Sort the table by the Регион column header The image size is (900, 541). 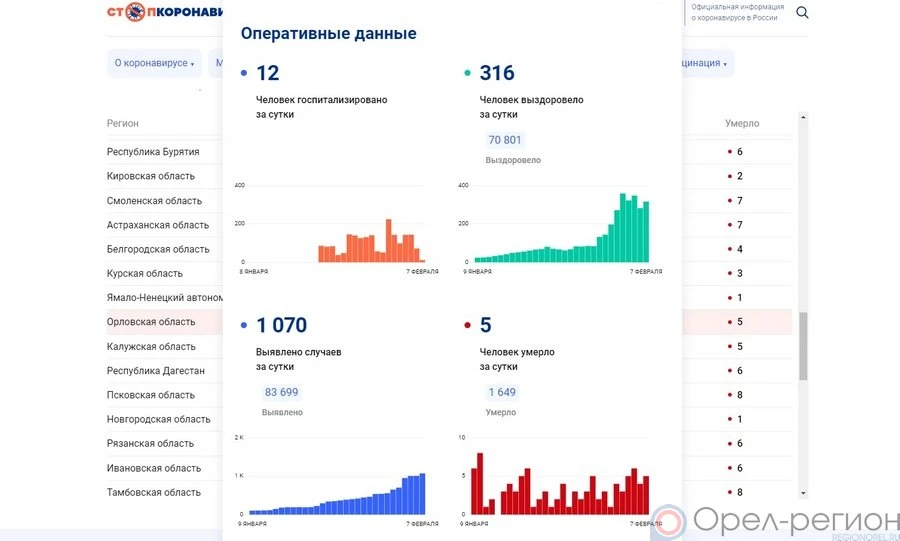point(123,124)
